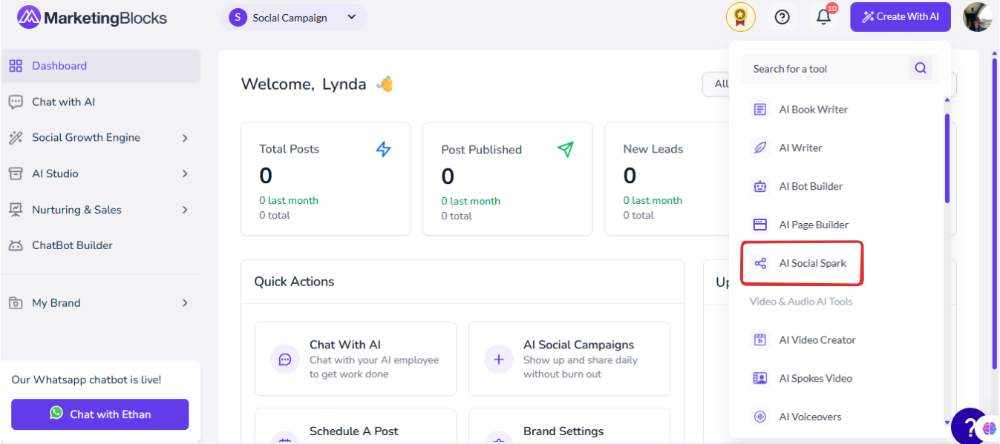Click 'Our Whatsapp chatbot is live!' text
The image size is (1000, 444).
pos(87,380)
